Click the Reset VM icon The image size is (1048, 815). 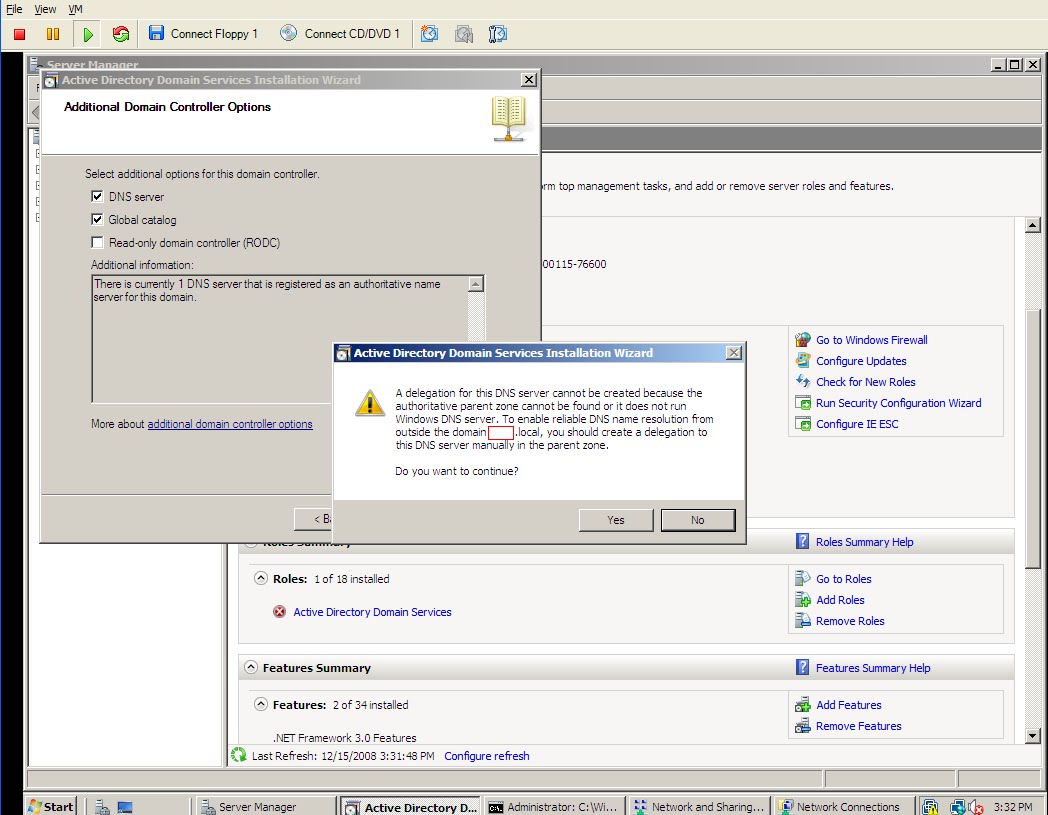click(x=121, y=33)
